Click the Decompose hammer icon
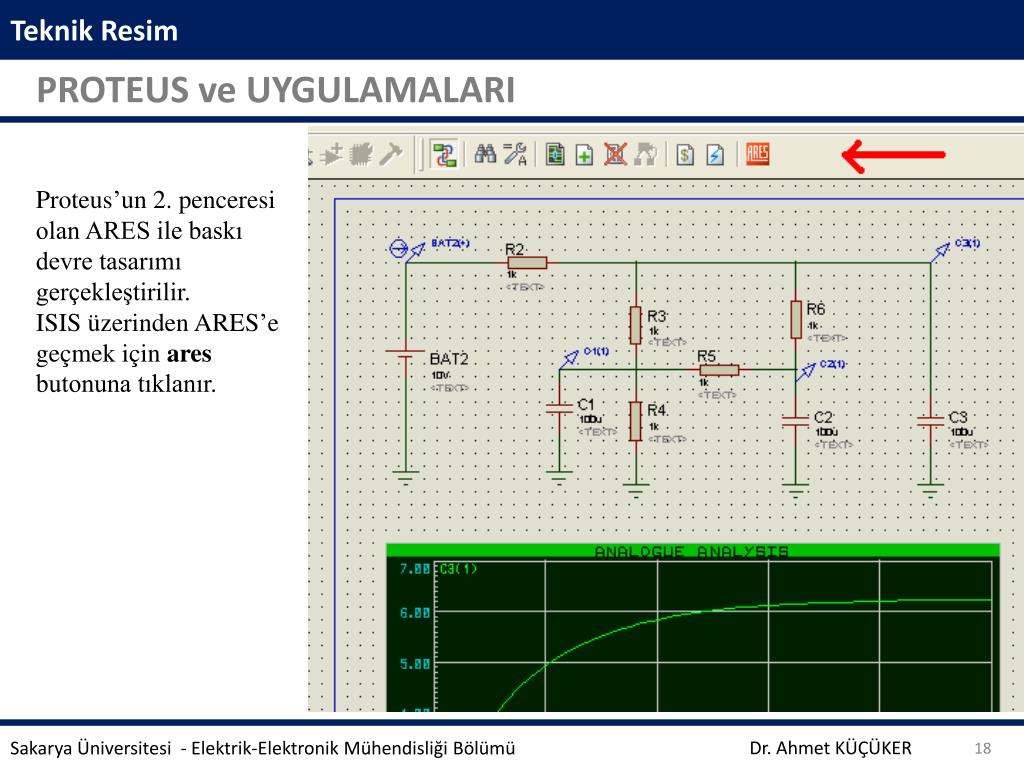1024x768 pixels. tap(391, 155)
